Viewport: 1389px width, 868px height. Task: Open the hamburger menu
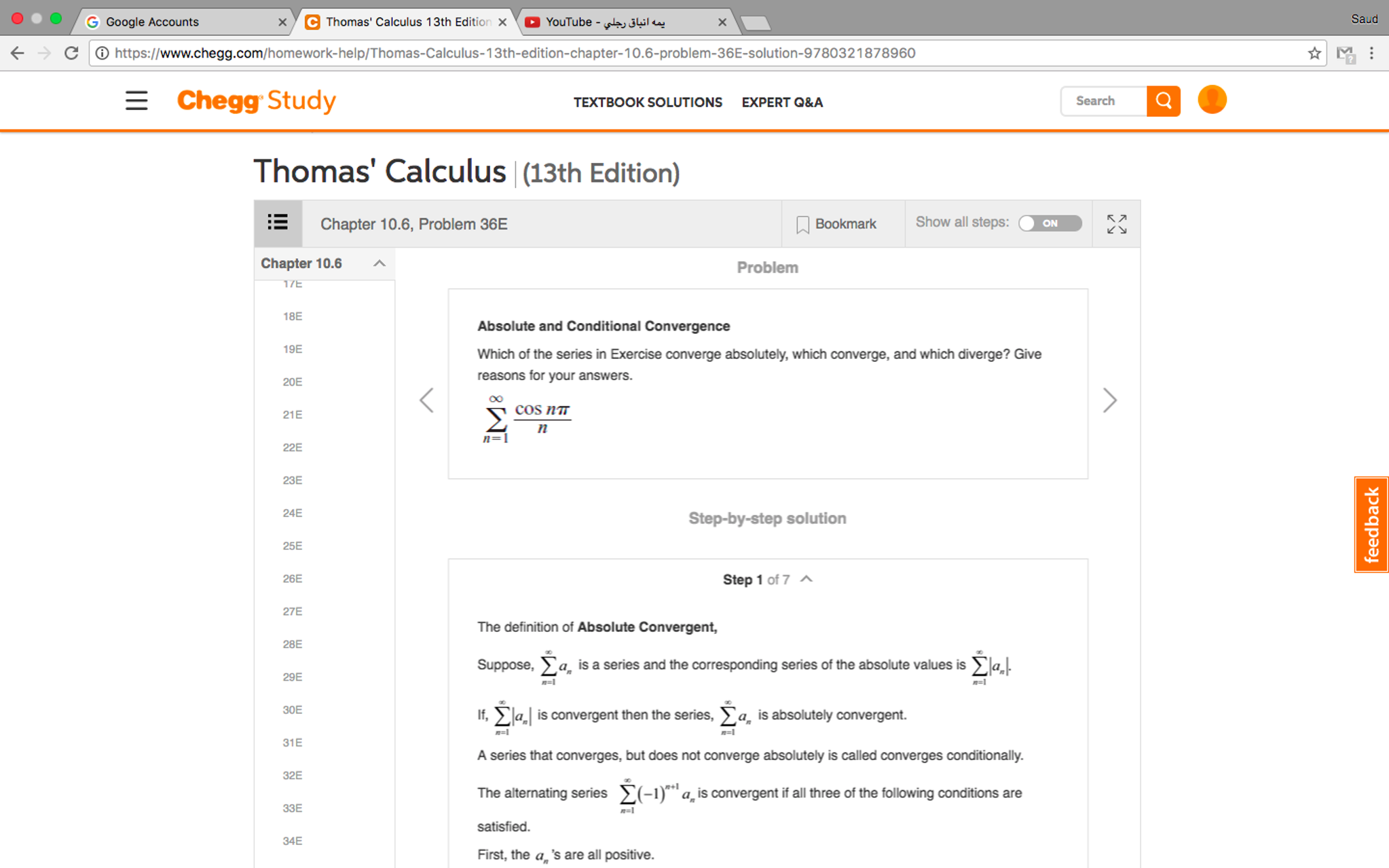click(136, 100)
